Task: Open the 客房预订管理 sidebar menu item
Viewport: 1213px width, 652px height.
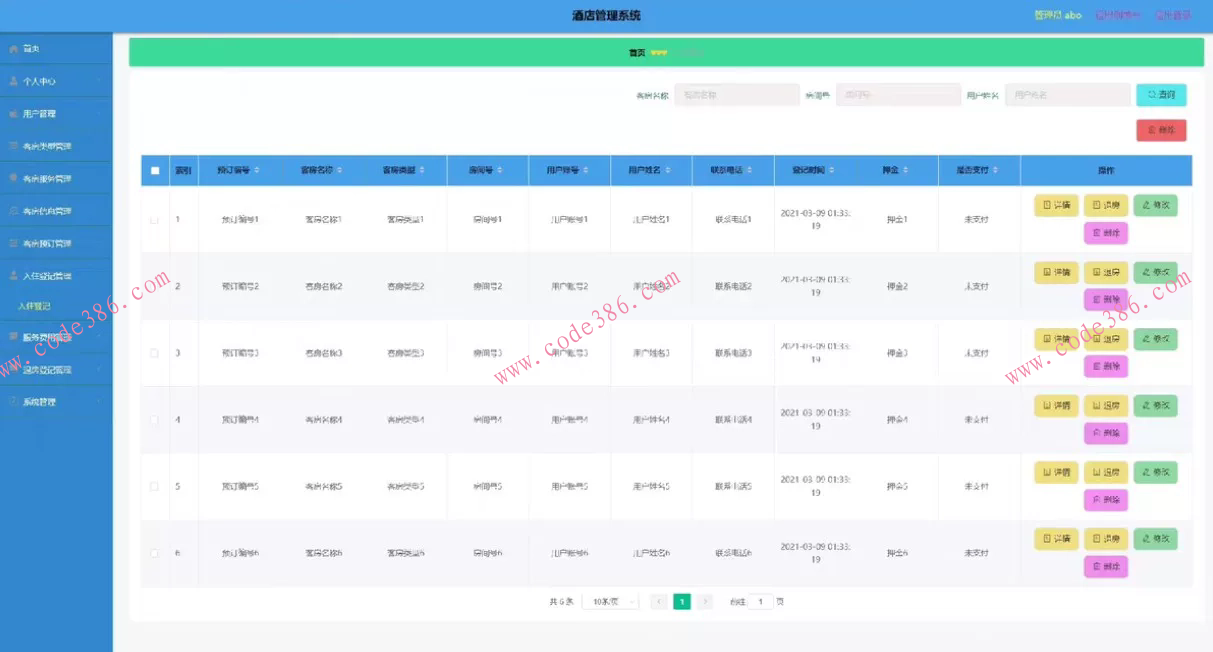Action: pos(56,243)
